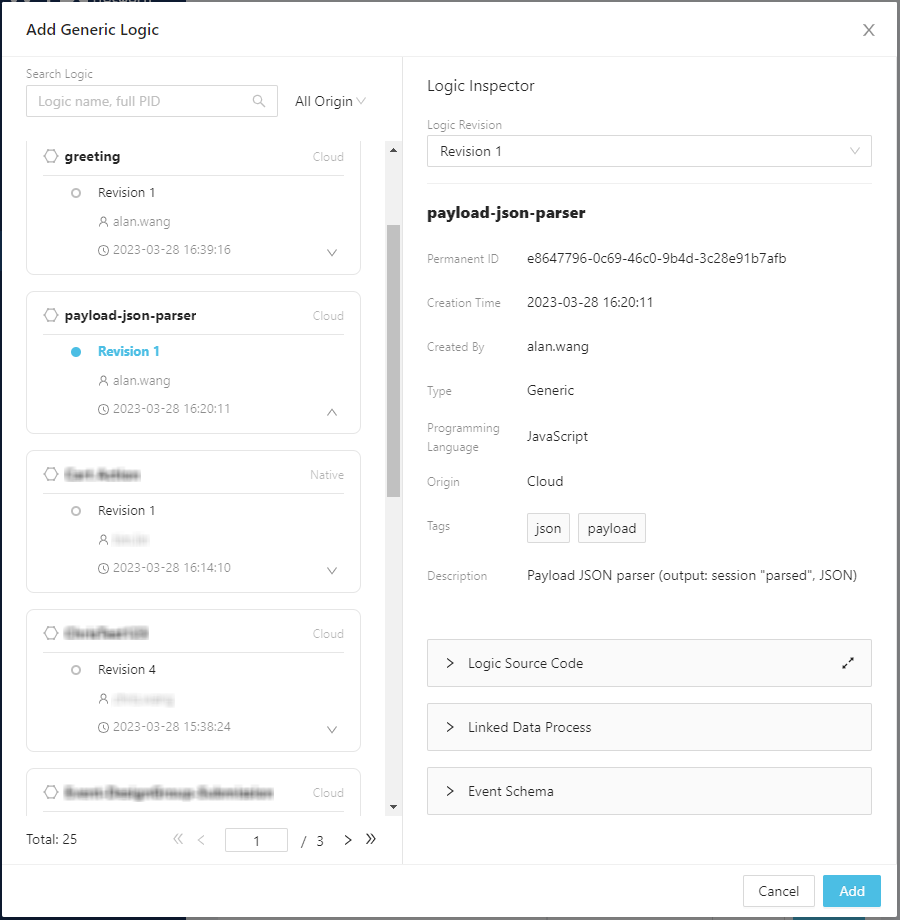The width and height of the screenshot is (900, 920).
Task: Open the All Origin filter dropdown
Action: point(330,101)
